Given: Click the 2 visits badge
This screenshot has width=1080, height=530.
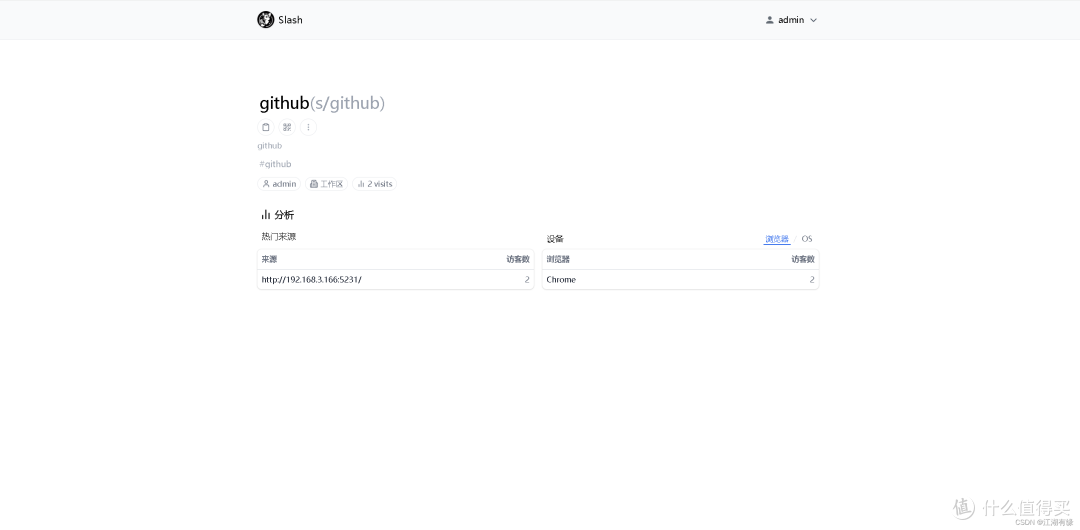Looking at the screenshot, I should tap(375, 184).
